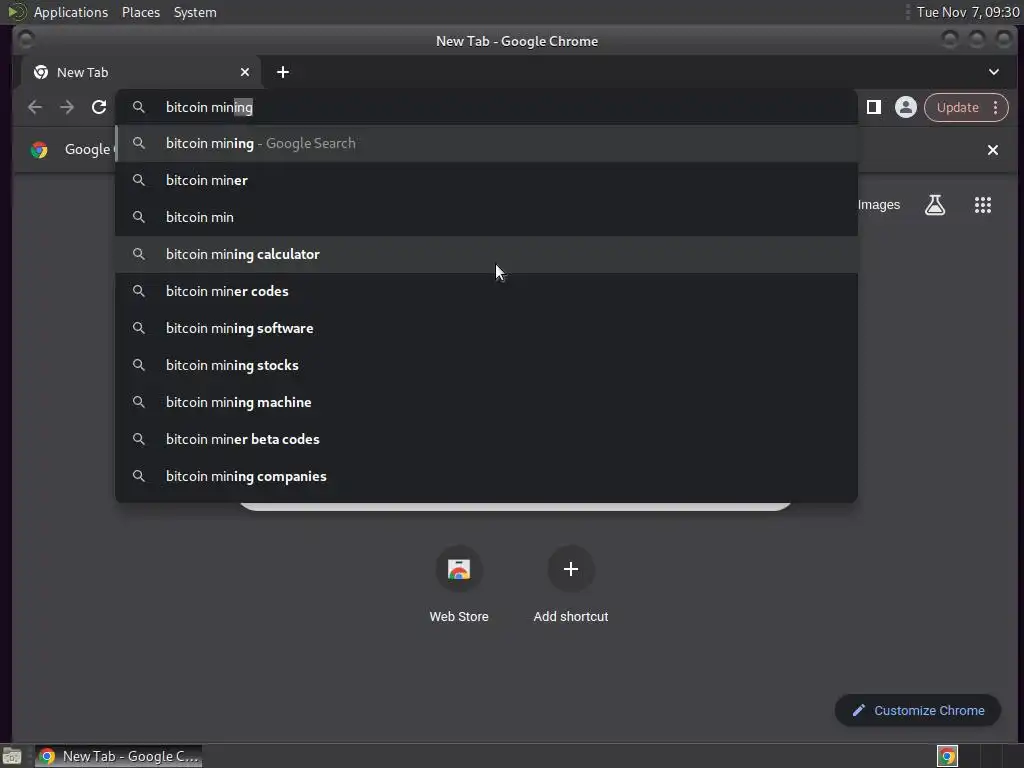Open a new tab with the plus icon
Viewport: 1024px width, 768px height.
[x=283, y=72]
